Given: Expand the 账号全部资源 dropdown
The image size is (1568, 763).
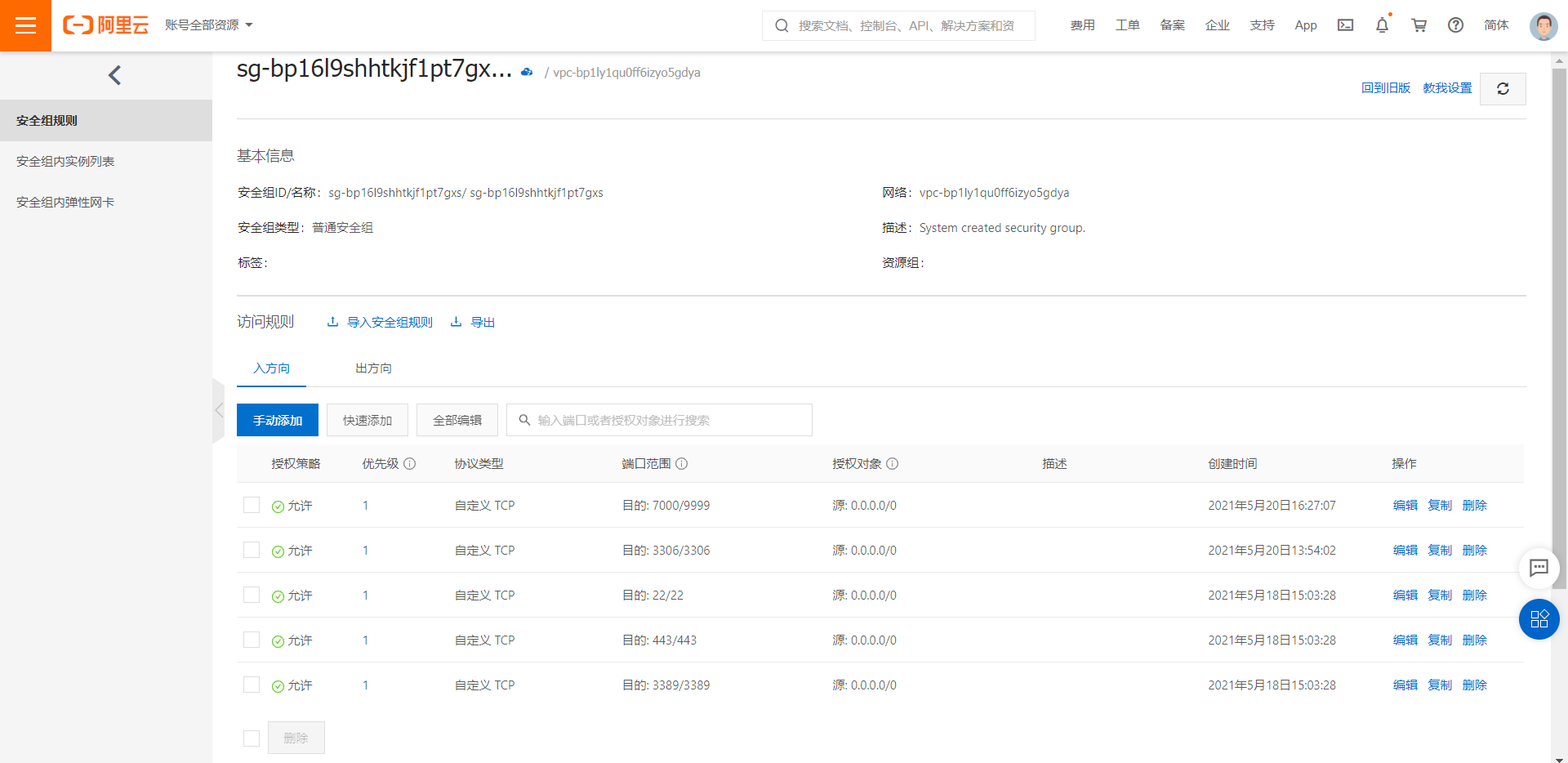Looking at the screenshot, I should coord(208,25).
